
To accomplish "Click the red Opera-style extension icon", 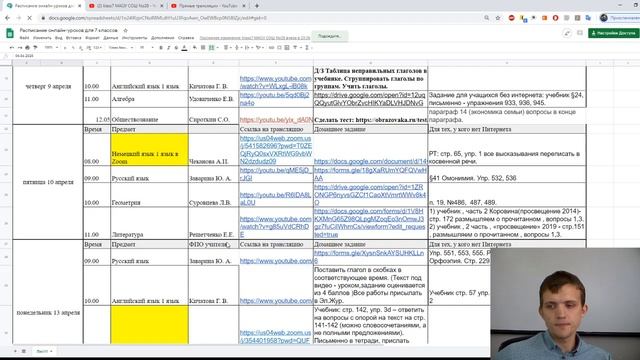I will click(556, 18).
